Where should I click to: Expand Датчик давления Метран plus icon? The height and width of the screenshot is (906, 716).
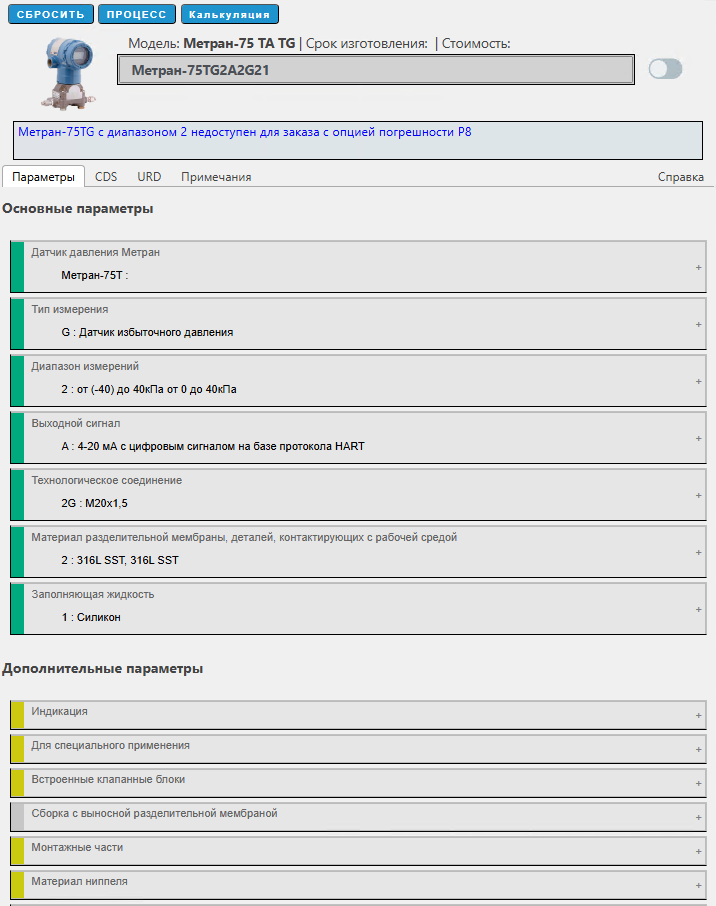tap(698, 268)
